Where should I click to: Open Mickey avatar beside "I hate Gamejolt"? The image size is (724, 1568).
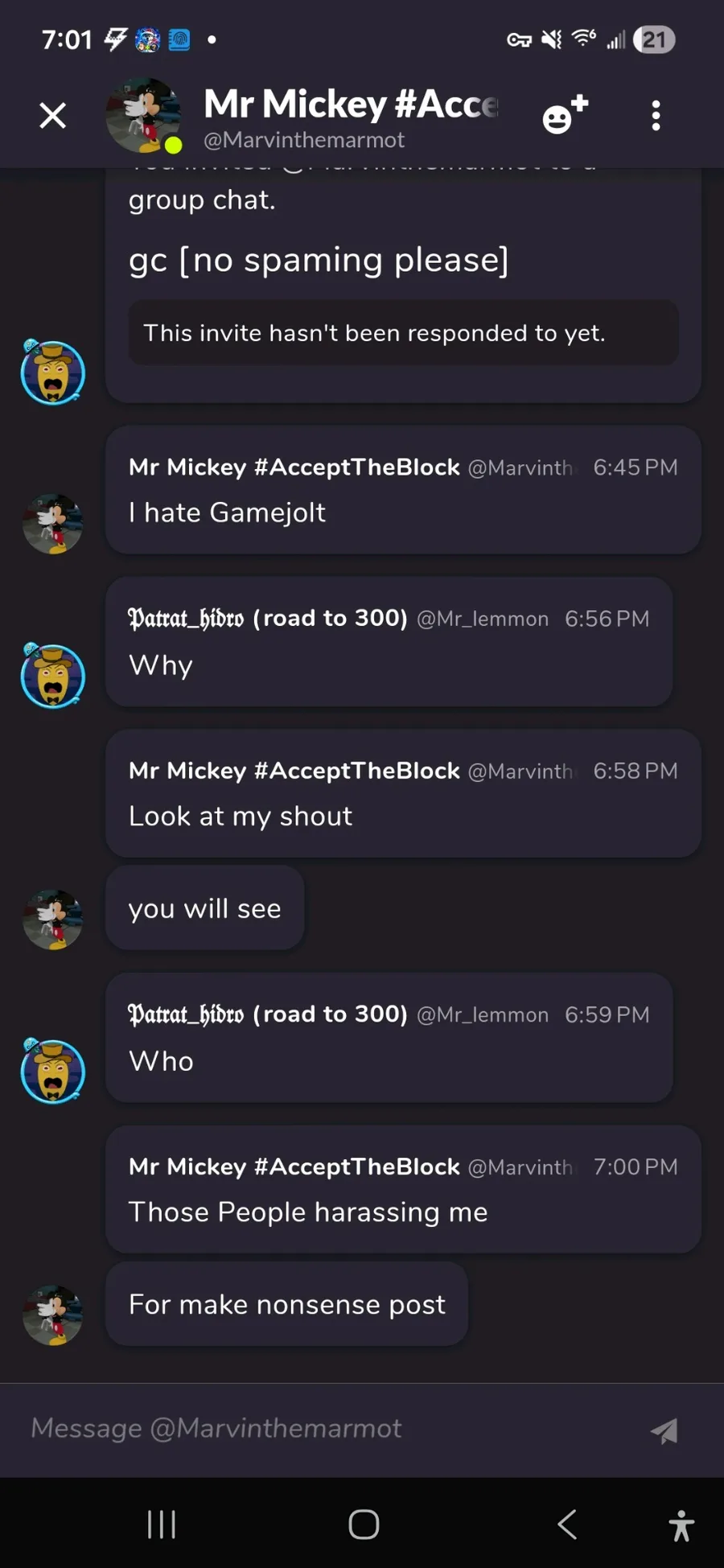pyautogui.click(x=53, y=525)
